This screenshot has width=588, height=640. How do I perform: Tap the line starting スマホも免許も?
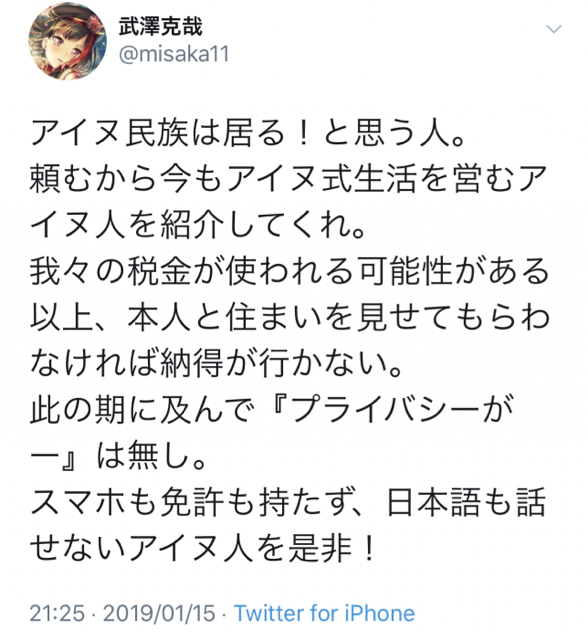coord(288,501)
